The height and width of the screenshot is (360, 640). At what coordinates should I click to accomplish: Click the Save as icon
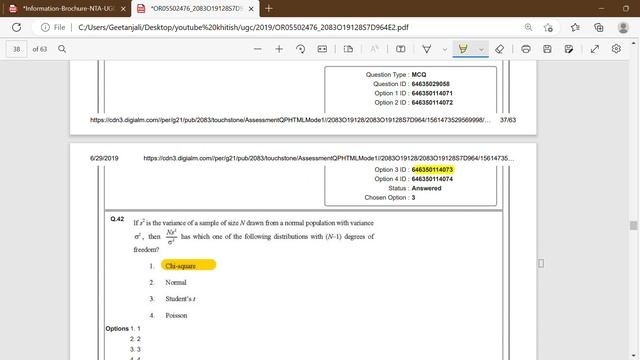(569, 49)
